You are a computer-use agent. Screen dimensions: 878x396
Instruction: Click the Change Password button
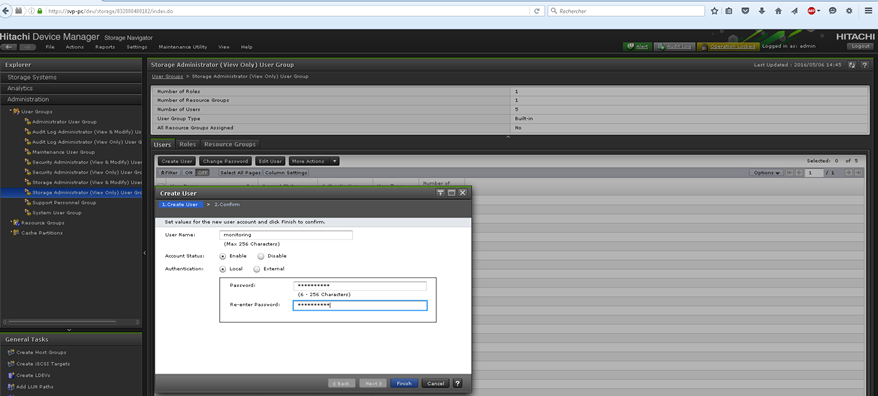(x=225, y=161)
